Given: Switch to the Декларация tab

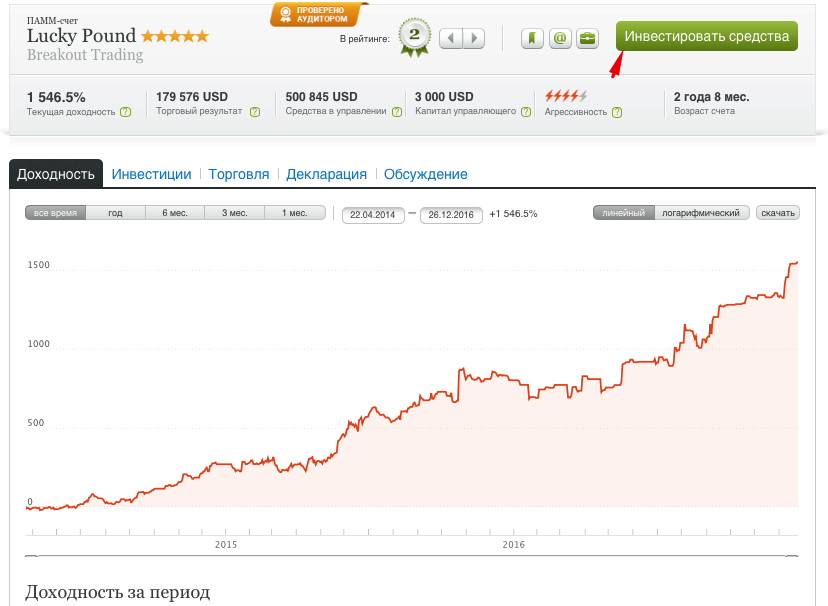Looking at the screenshot, I should pos(326,174).
